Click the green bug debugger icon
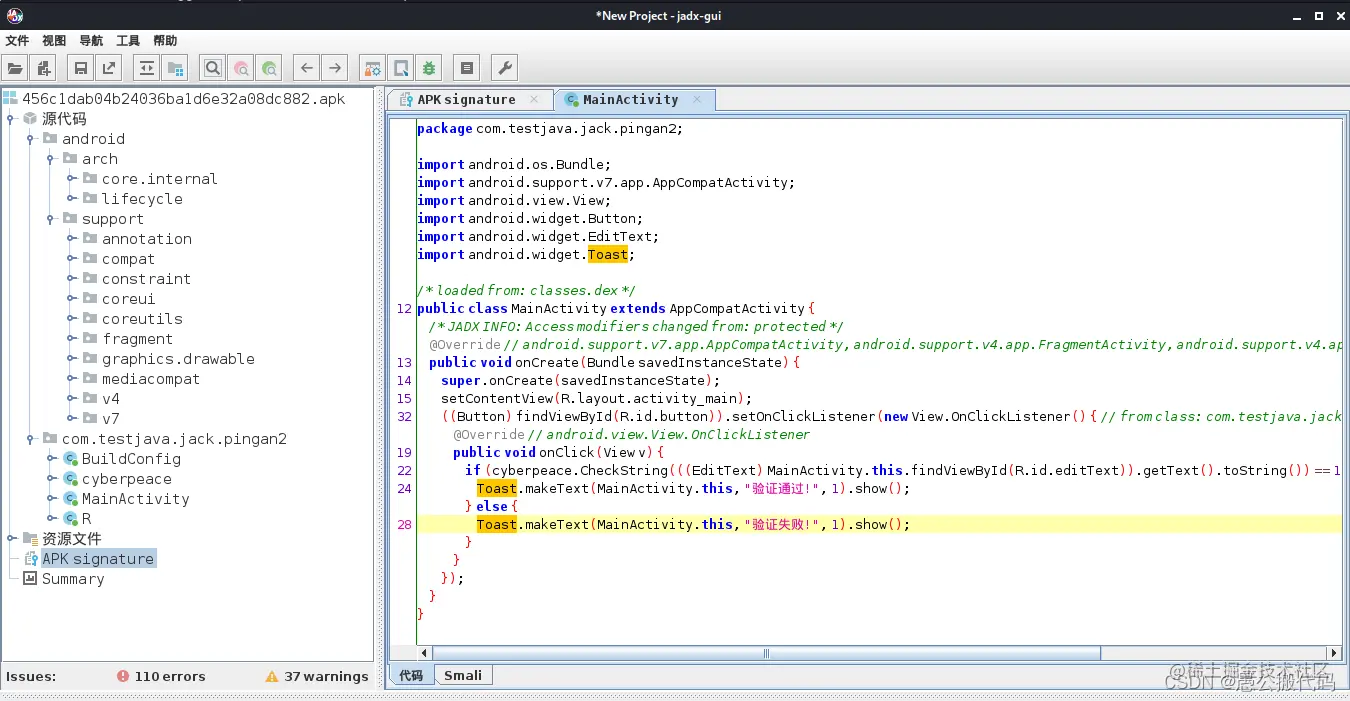The width and height of the screenshot is (1350, 701). point(429,68)
